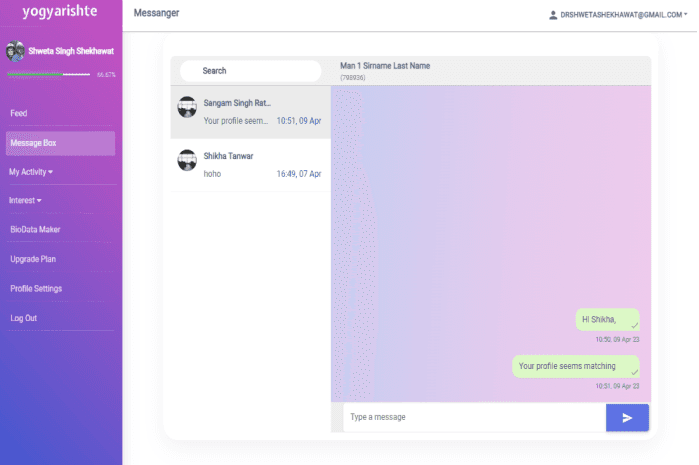
Task: Focus the conversation Search field
Action: [x=250, y=71]
